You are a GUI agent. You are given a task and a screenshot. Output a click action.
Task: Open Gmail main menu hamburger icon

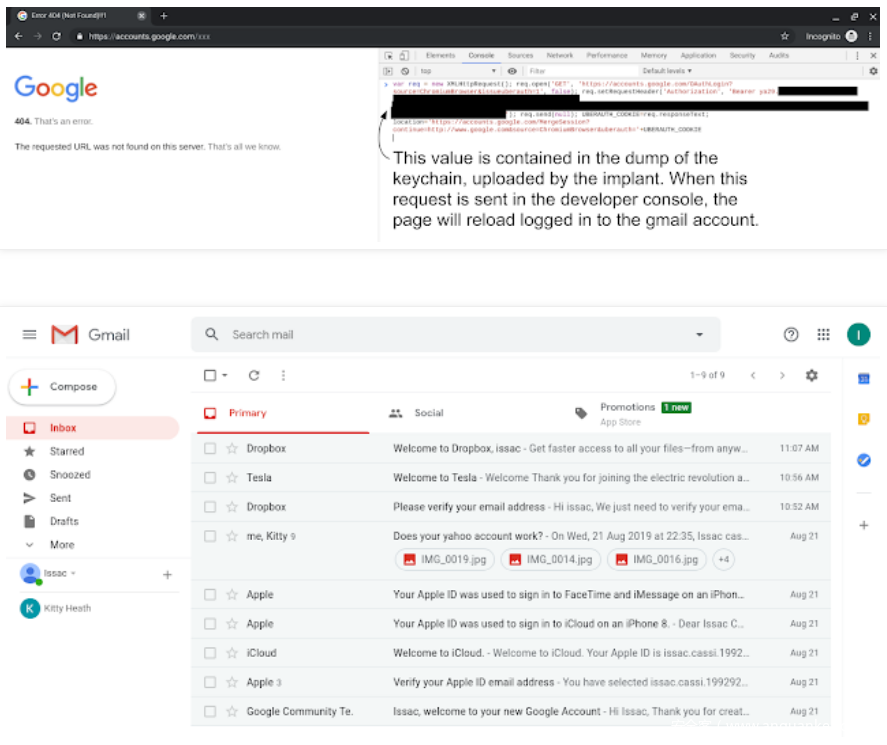29,335
